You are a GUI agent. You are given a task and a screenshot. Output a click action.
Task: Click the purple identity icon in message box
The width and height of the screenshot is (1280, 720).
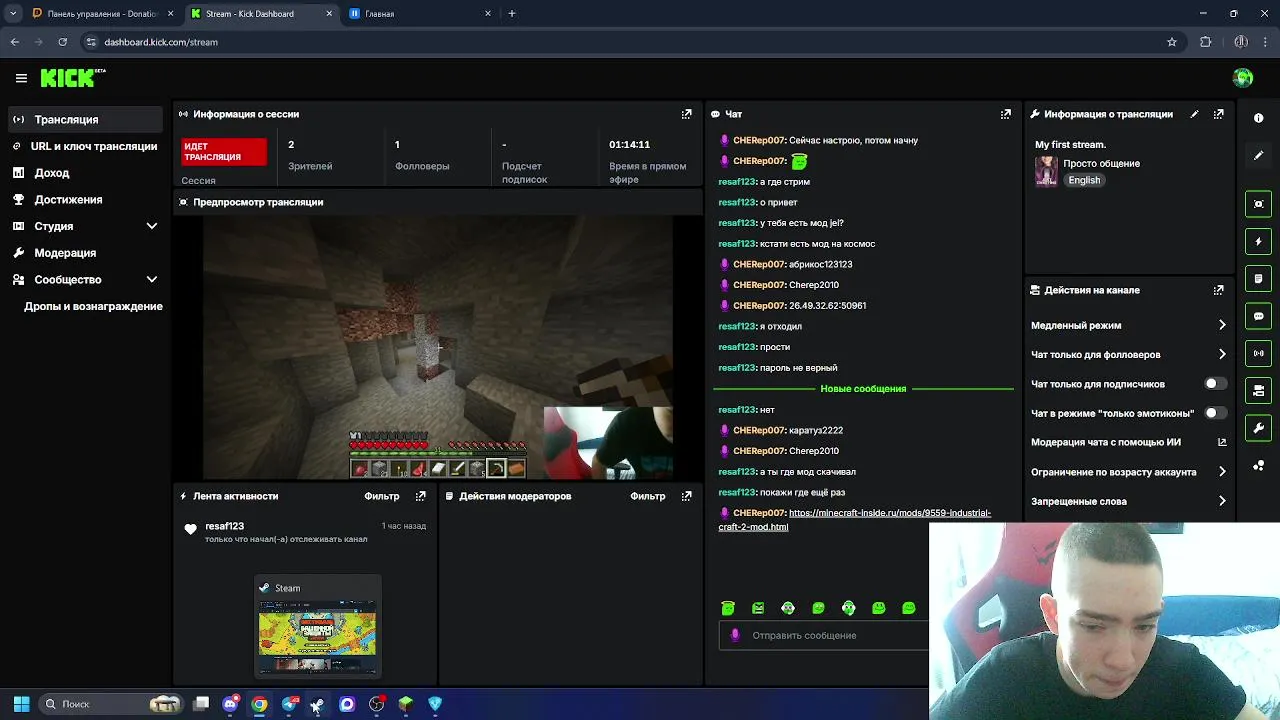(x=735, y=635)
